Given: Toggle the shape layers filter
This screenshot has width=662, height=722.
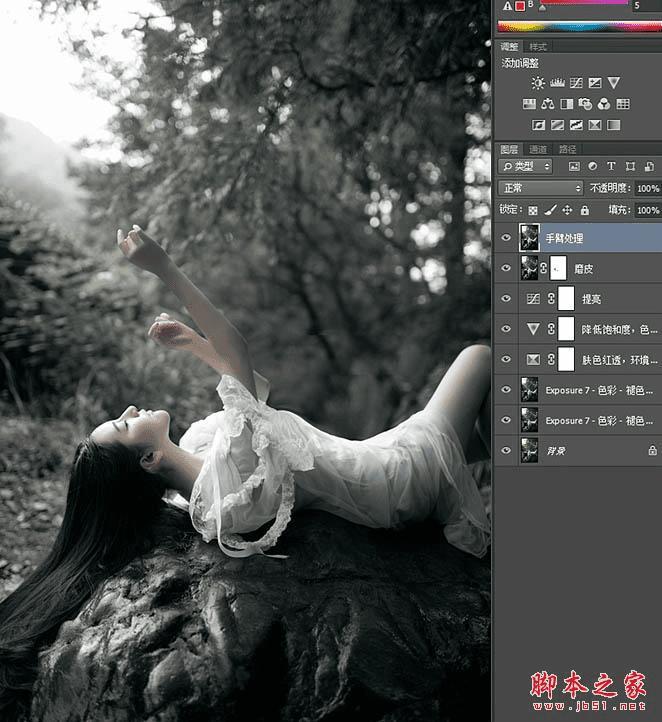Looking at the screenshot, I should pos(630,166).
